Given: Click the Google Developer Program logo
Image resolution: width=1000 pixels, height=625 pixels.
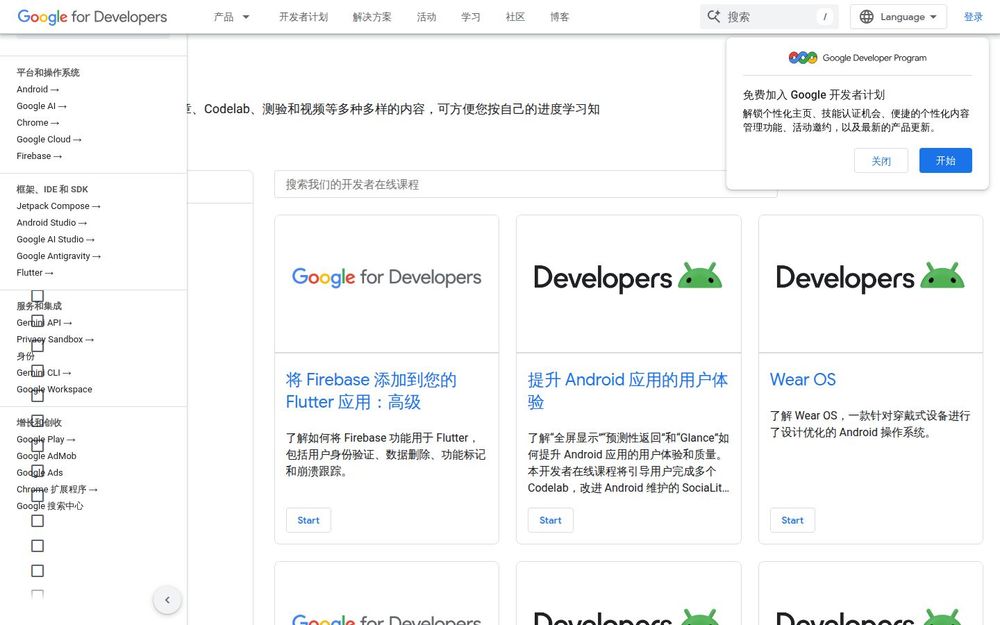Looking at the screenshot, I should coord(857,57).
